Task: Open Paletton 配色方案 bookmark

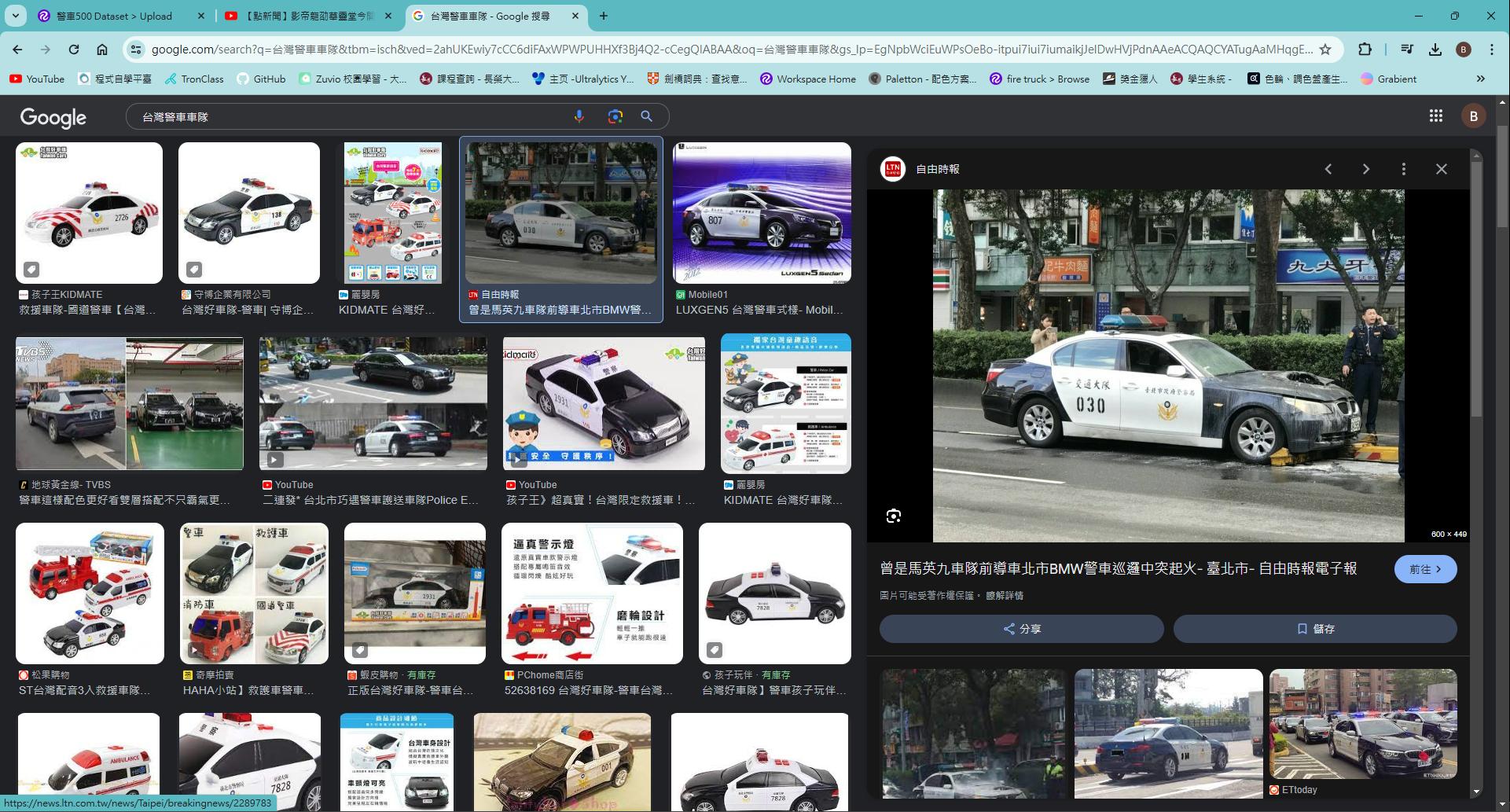Action: tap(923, 79)
